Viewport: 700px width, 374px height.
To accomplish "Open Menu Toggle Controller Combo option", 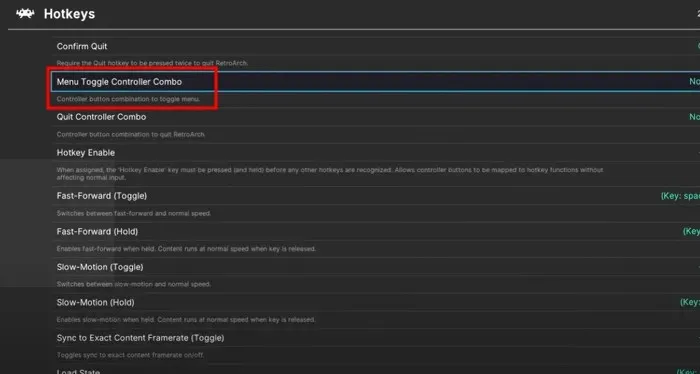I will point(376,82).
